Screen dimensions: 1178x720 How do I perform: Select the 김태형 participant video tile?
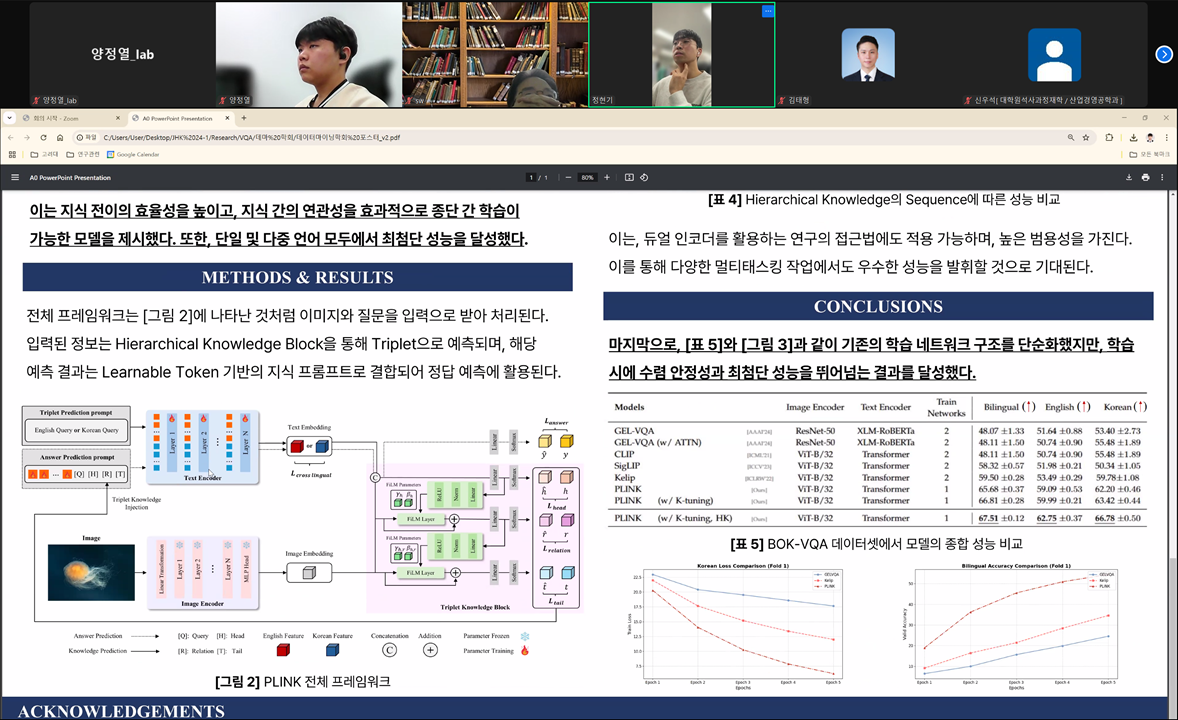tap(868, 54)
